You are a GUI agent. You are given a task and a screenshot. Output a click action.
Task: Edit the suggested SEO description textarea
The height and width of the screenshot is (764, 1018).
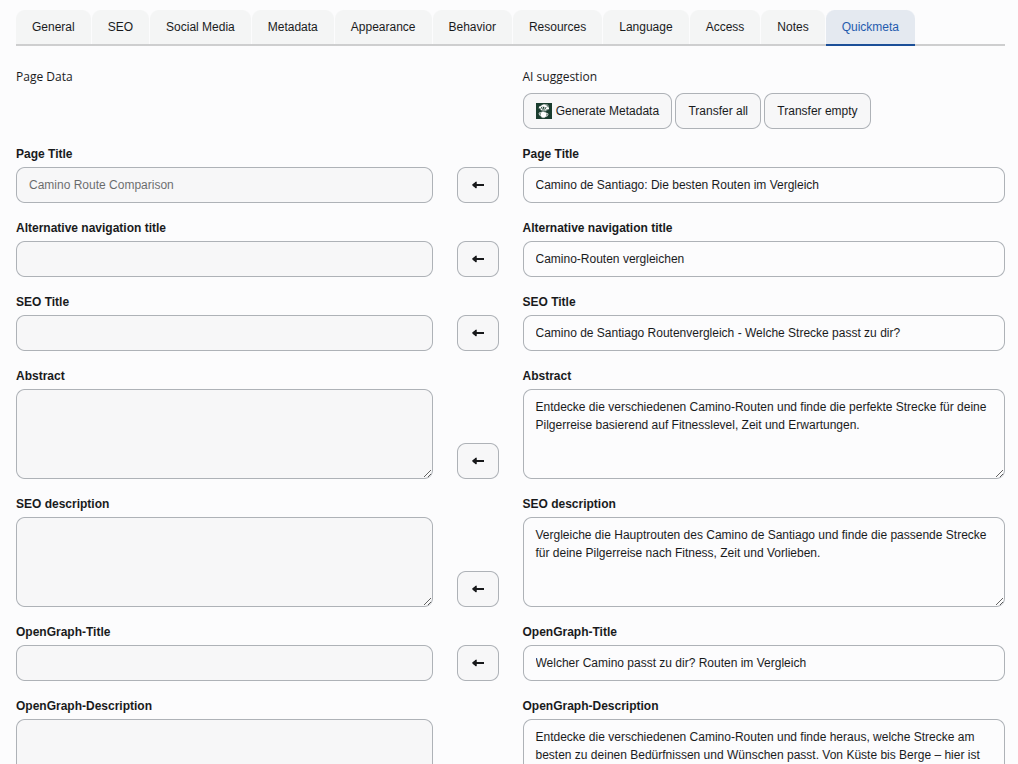(764, 562)
